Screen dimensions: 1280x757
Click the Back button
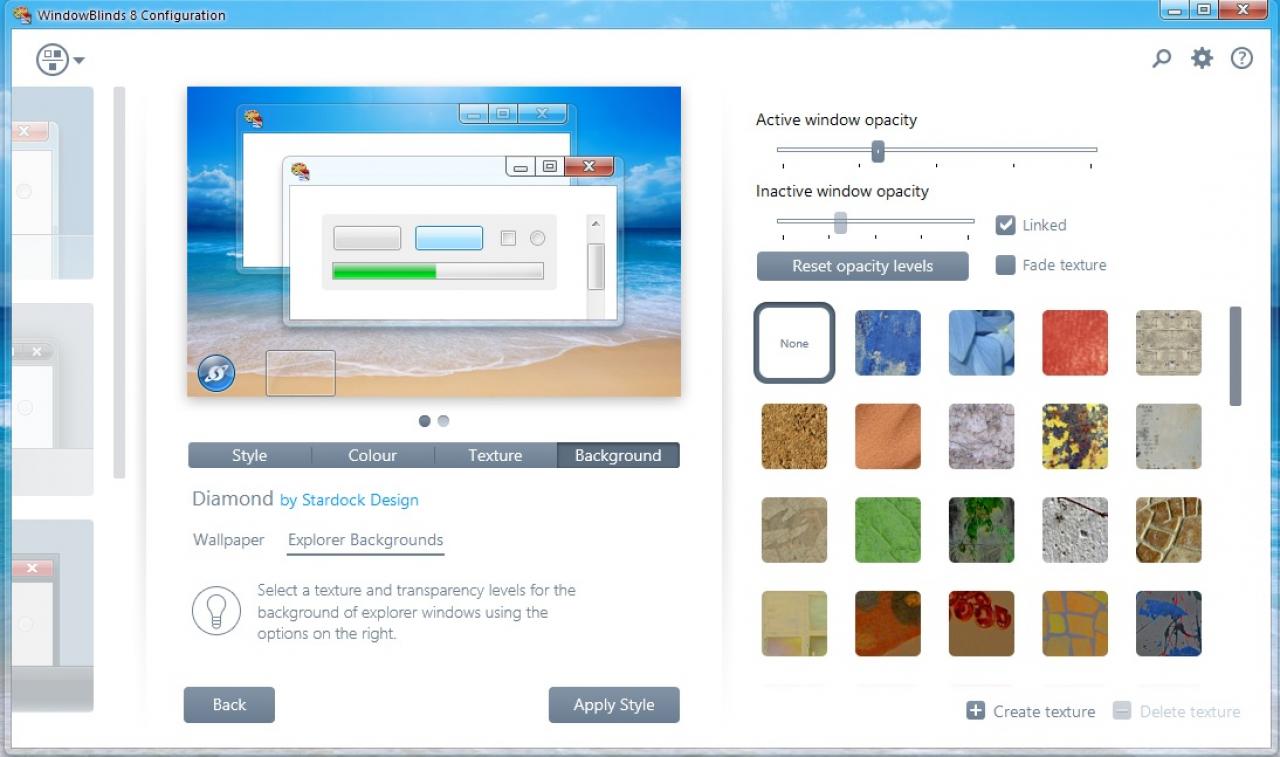coord(229,705)
